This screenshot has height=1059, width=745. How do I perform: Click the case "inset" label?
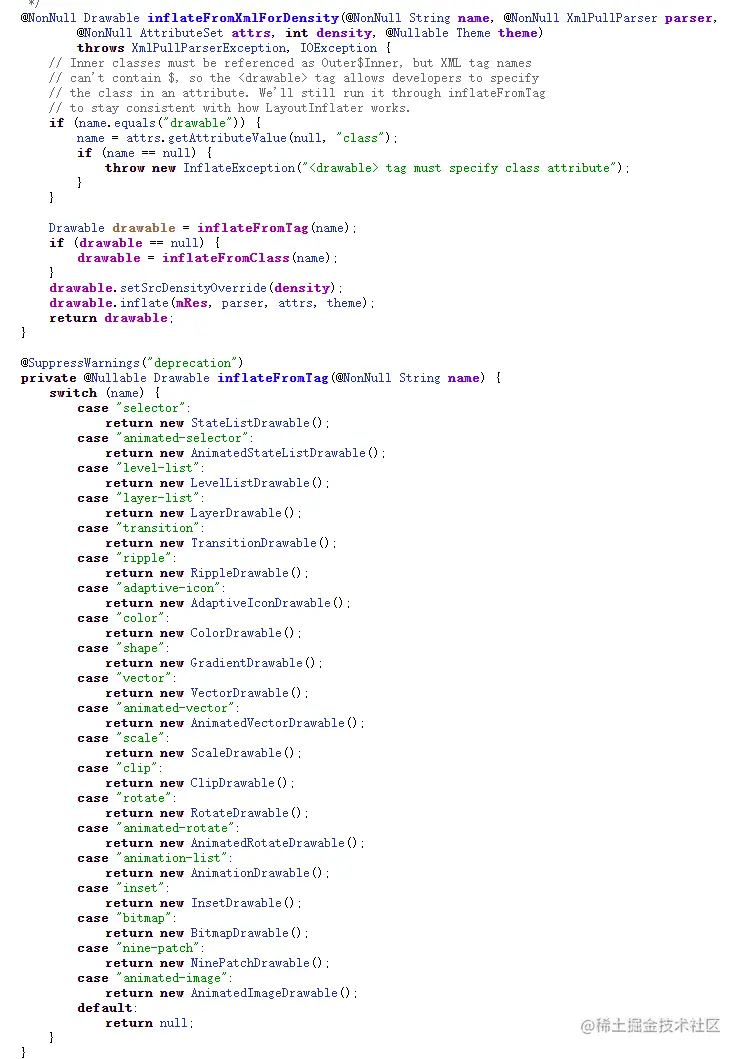123,888
